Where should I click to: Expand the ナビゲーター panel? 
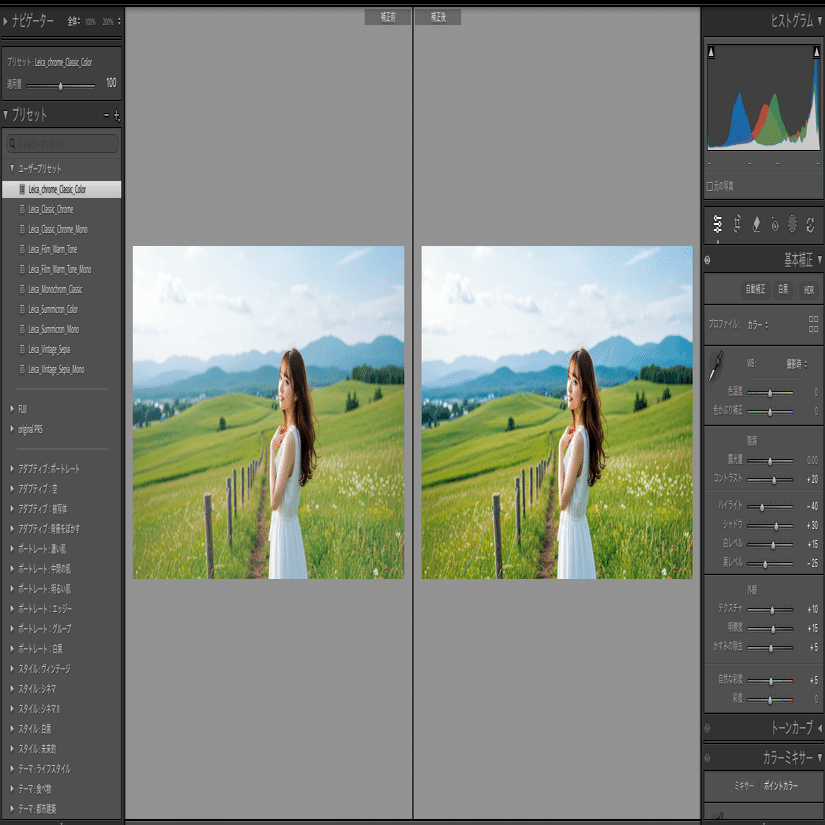pyautogui.click(x=5, y=22)
